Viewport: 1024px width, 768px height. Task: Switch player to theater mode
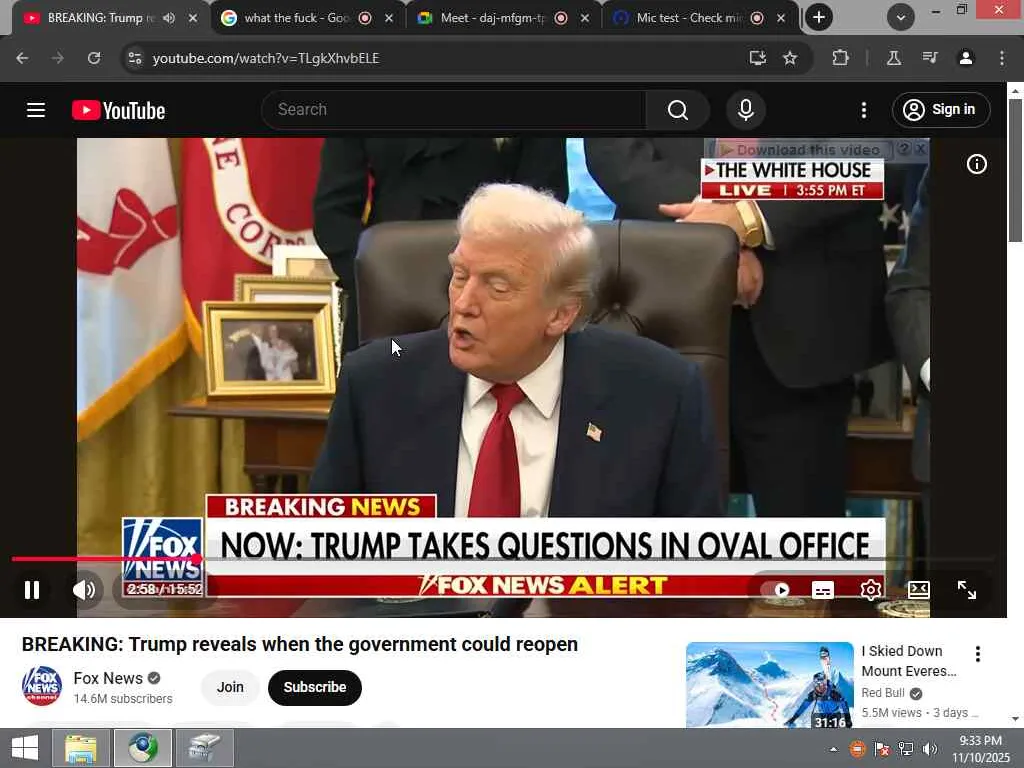[x=919, y=590]
